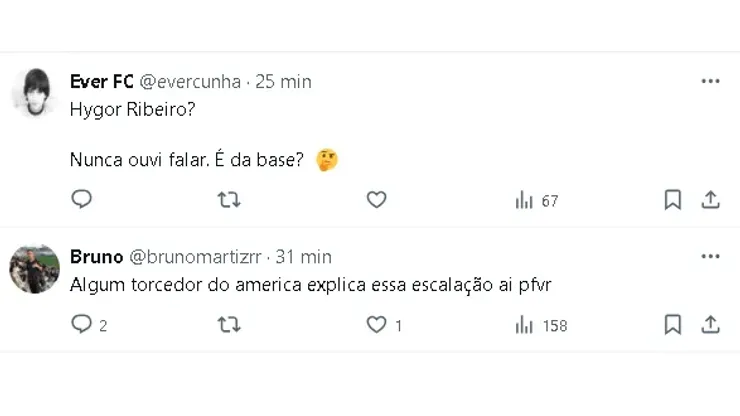Image resolution: width=740 pixels, height=416 pixels.
Task: Open Ever FC's profile picture
Action: click(35, 93)
